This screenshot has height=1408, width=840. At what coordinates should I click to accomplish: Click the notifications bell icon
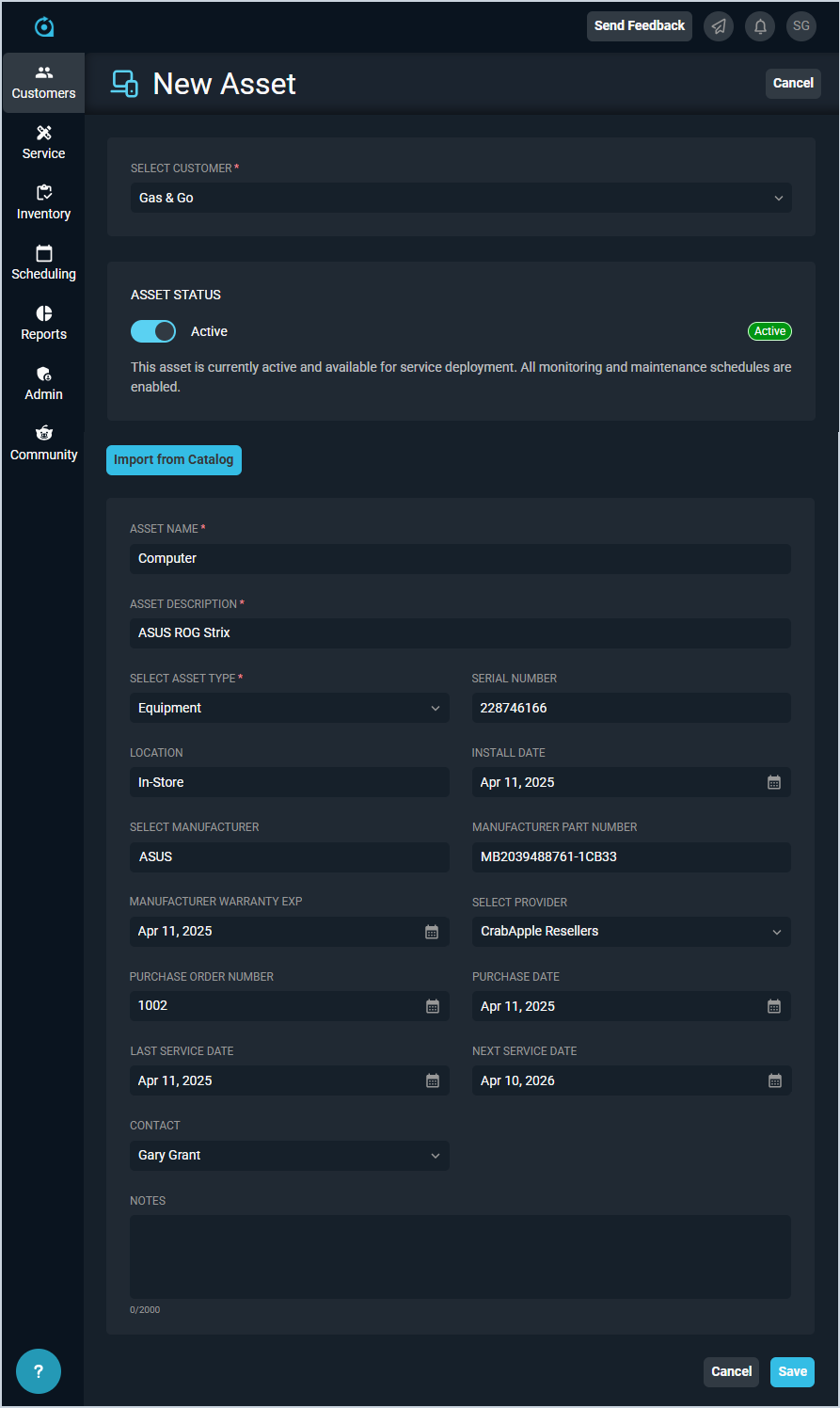760,26
